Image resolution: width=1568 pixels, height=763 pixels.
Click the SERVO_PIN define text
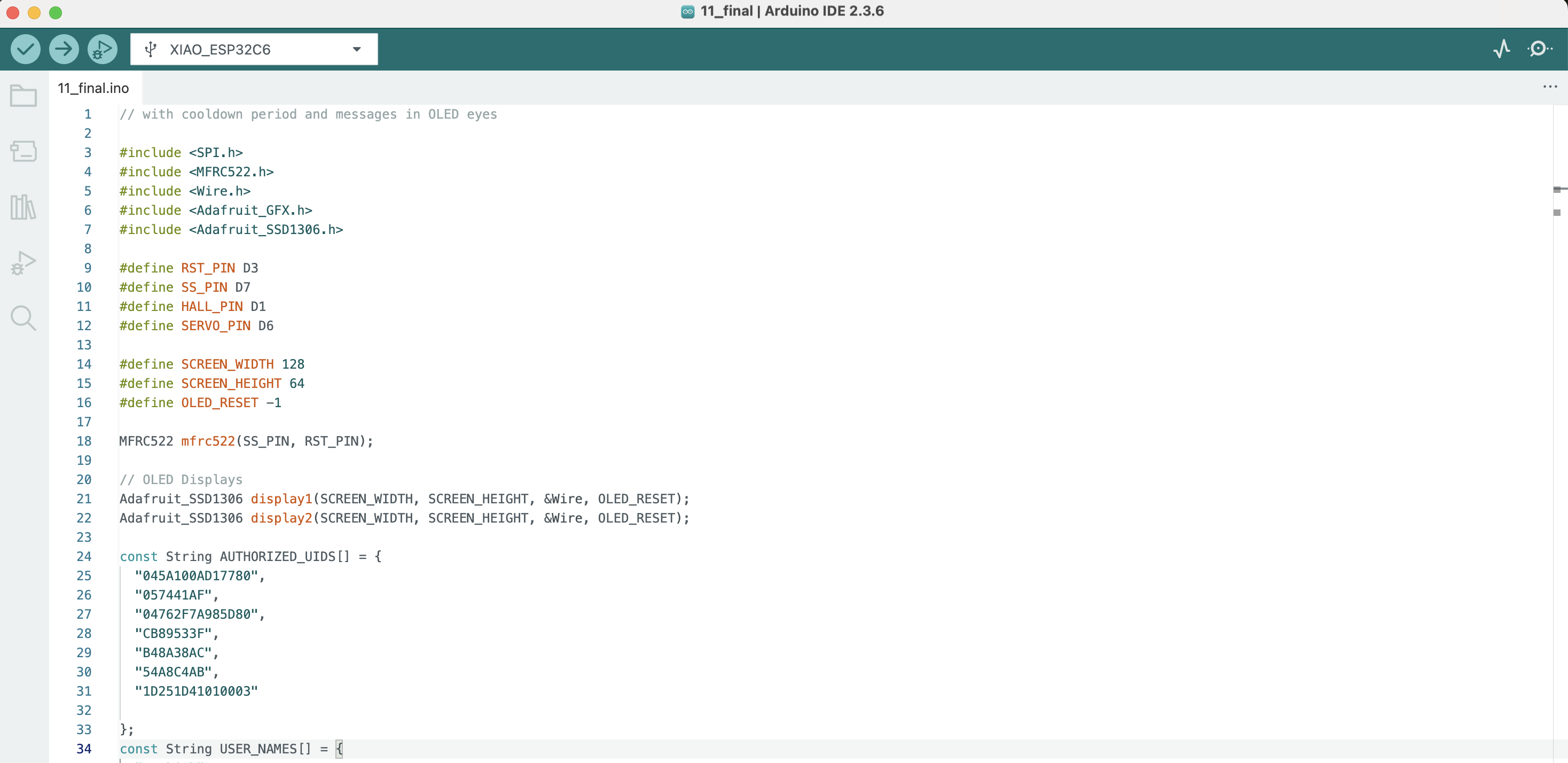point(215,326)
